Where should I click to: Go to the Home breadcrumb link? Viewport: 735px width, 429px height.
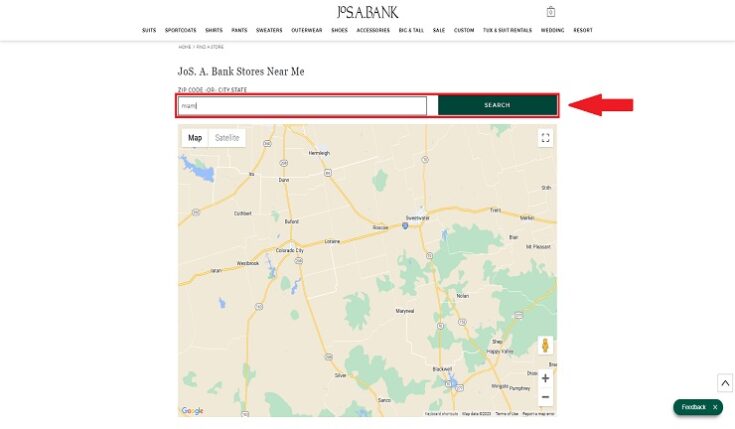coord(185,47)
